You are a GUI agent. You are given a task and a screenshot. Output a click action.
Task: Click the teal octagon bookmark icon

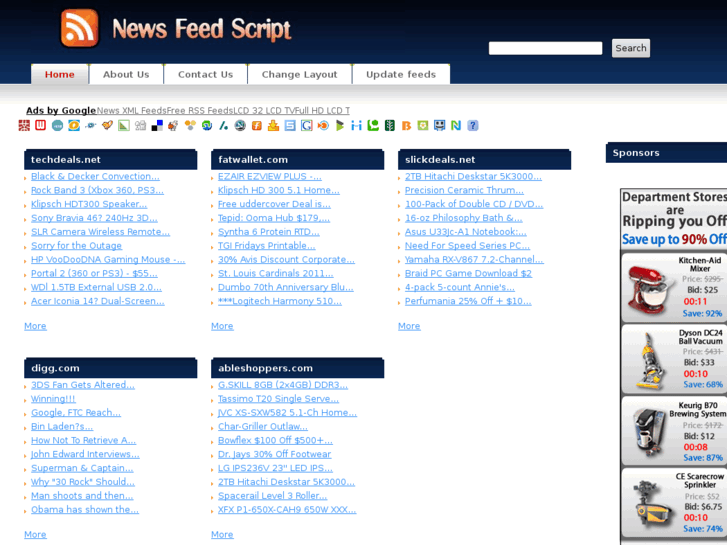tap(57, 125)
